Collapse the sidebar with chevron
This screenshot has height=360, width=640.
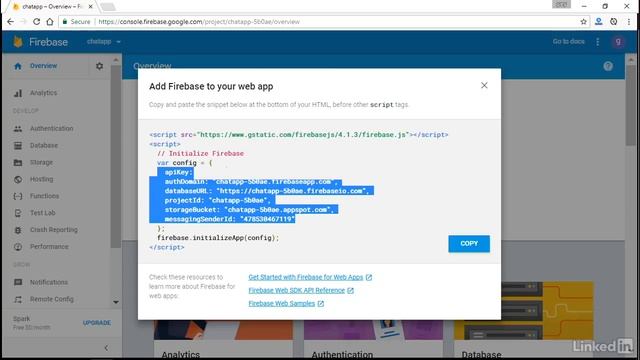(106, 348)
